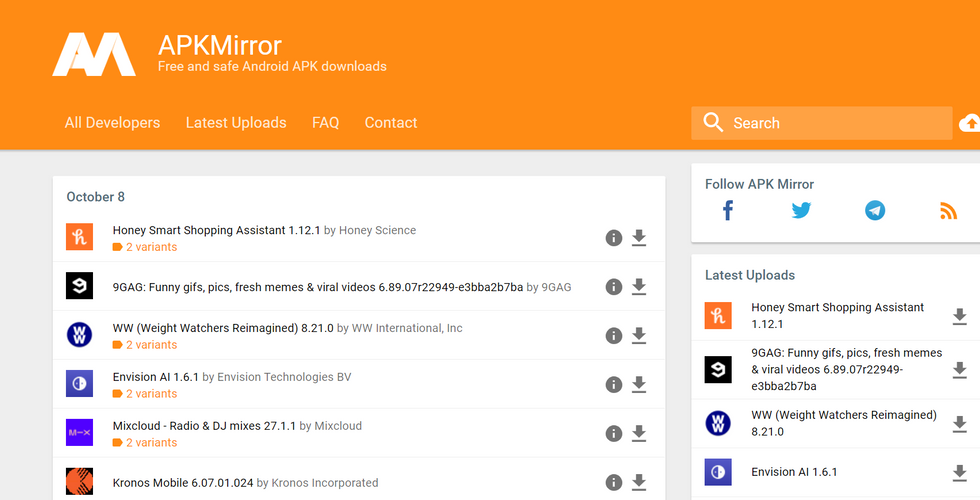Viewport: 980px width, 500px height.
Task: Click 9GAG app icon in sidebar
Action: 718,369
